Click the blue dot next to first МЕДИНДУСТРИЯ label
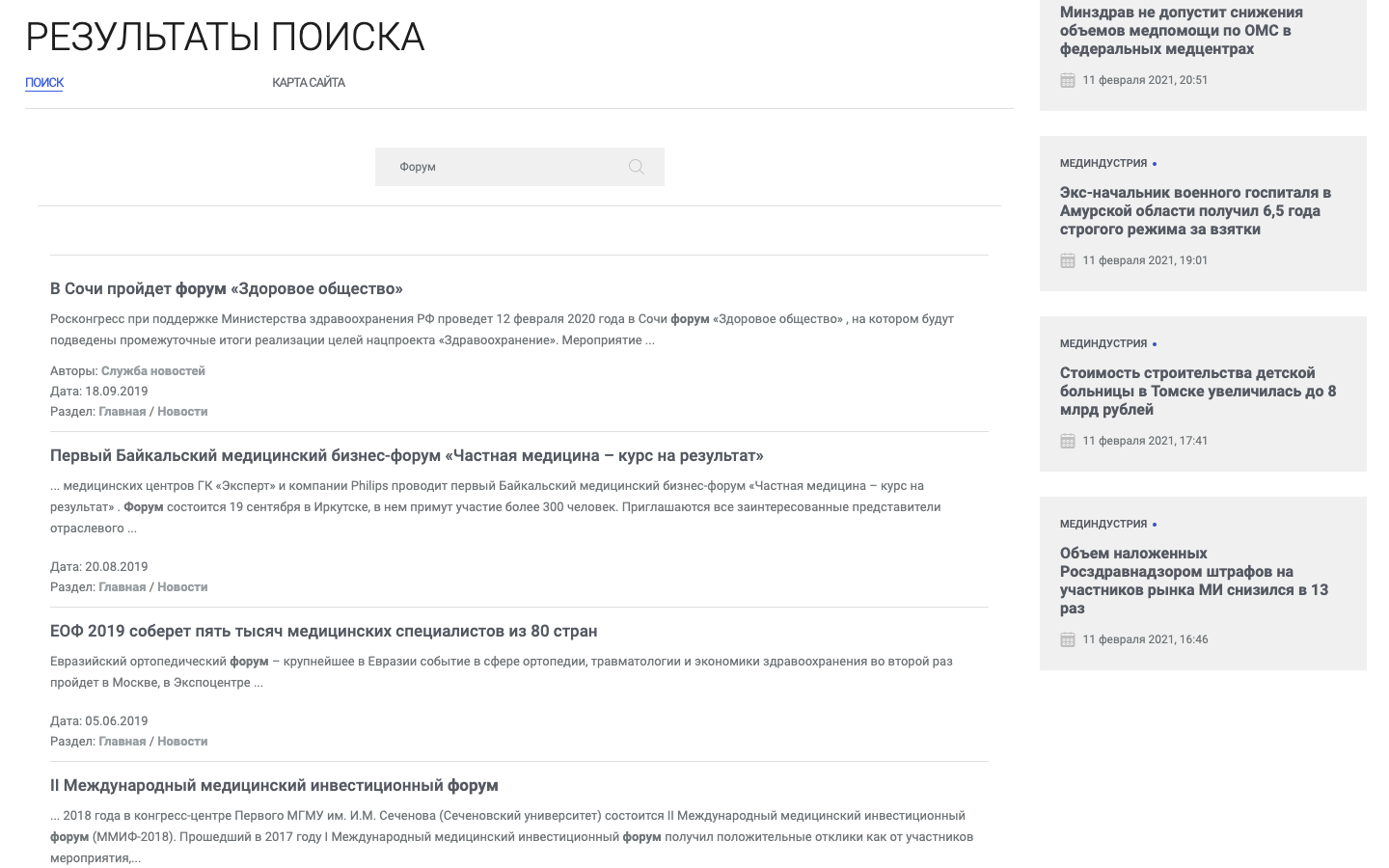Screen dimensions: 1389x868 1157,163
